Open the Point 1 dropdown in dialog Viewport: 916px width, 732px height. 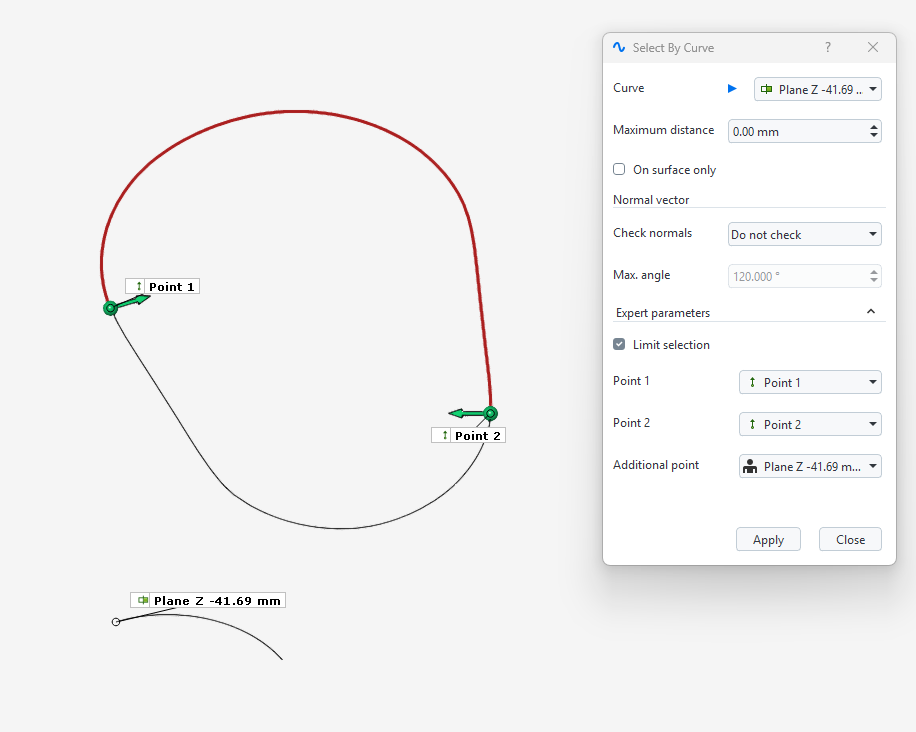810,383
